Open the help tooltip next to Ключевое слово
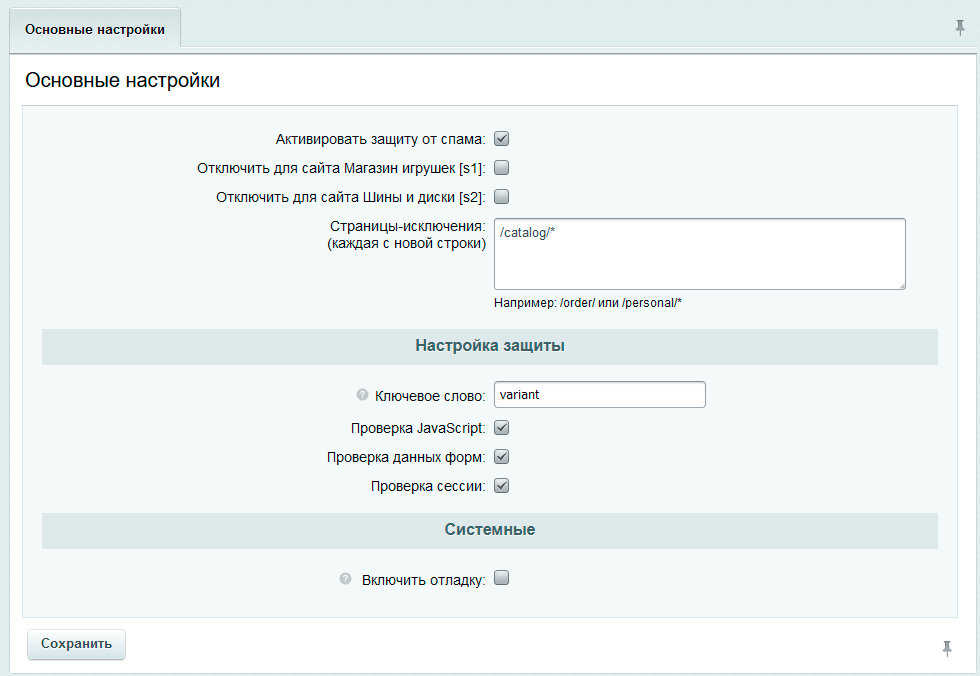 [361, 394]
